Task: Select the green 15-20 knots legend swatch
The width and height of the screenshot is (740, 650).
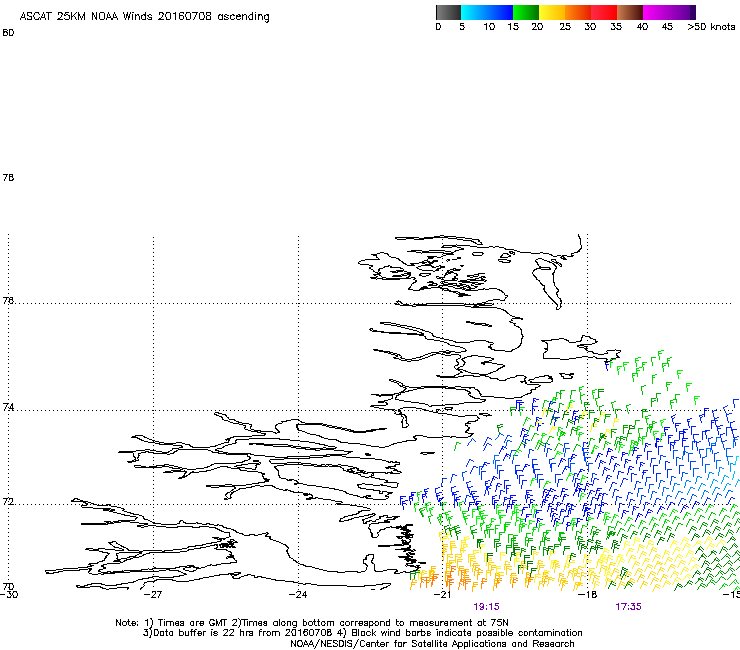Action: 526,12
